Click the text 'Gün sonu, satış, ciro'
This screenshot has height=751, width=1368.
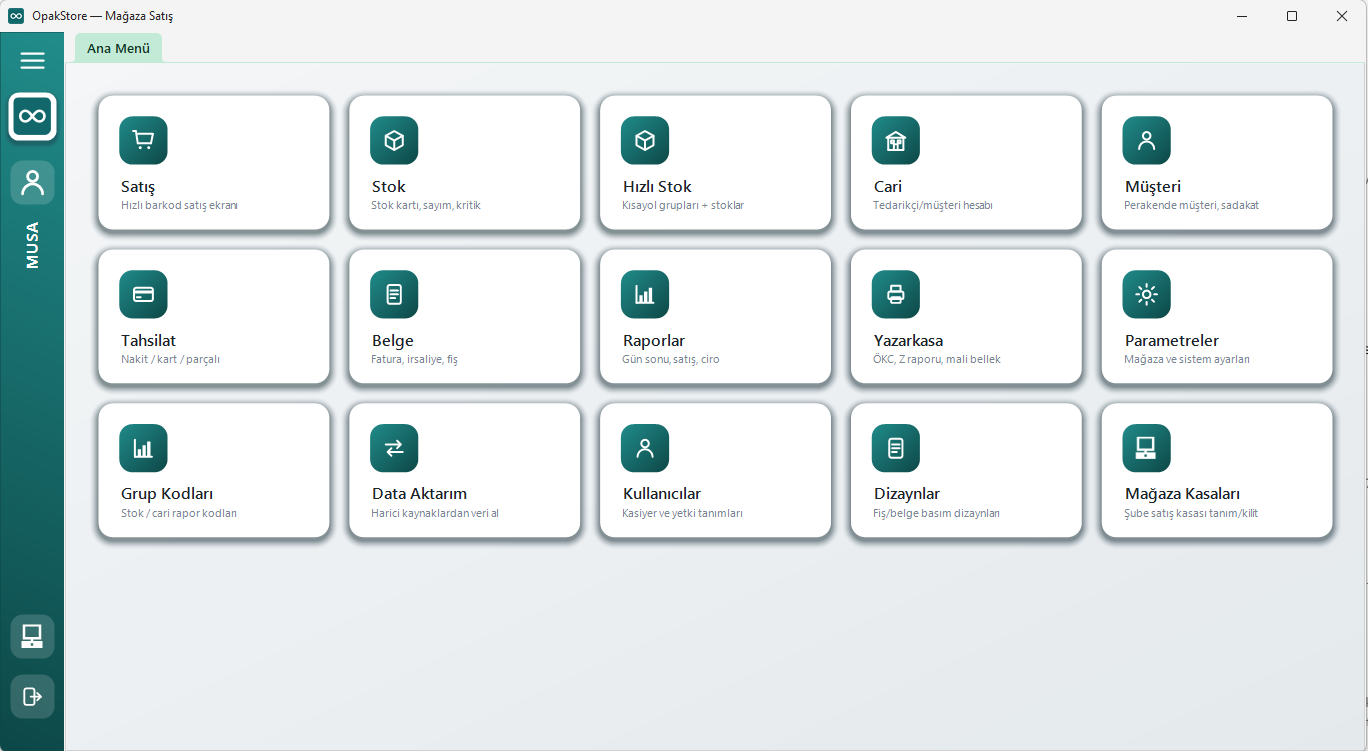coord(671,359)
